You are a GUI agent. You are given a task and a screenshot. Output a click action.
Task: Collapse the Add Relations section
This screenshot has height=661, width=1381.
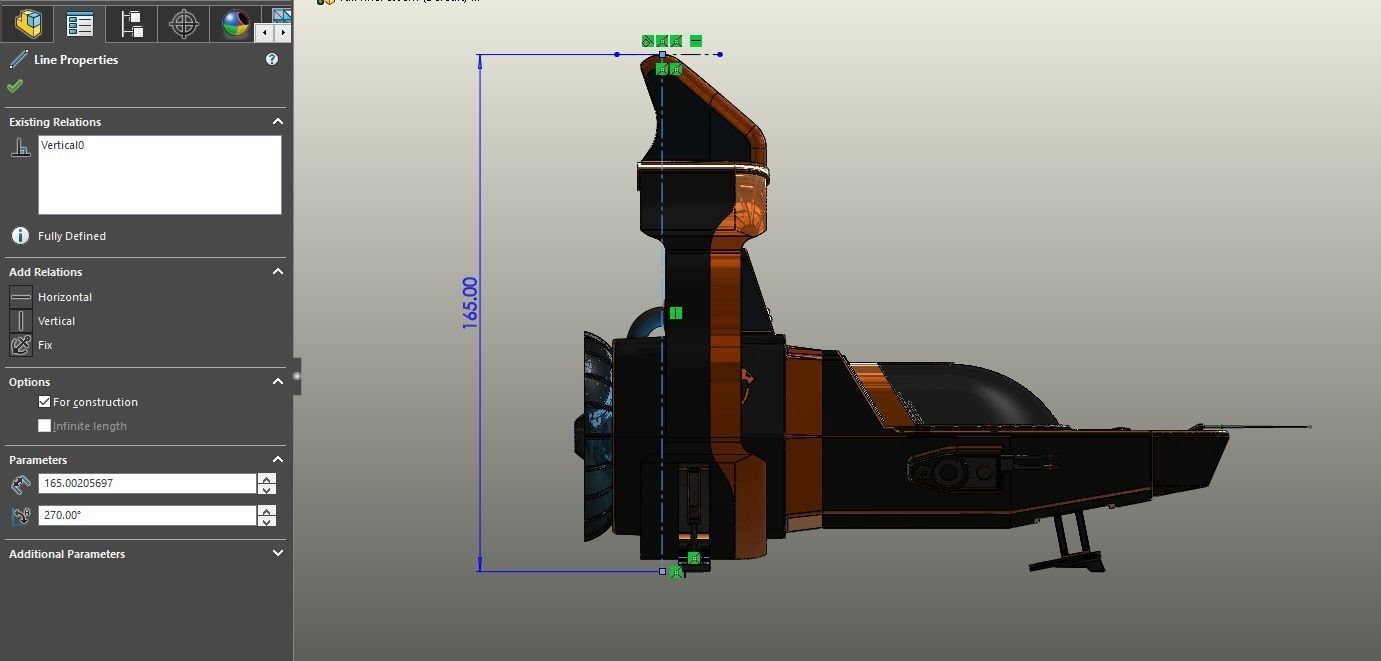[x=278, y=271]
